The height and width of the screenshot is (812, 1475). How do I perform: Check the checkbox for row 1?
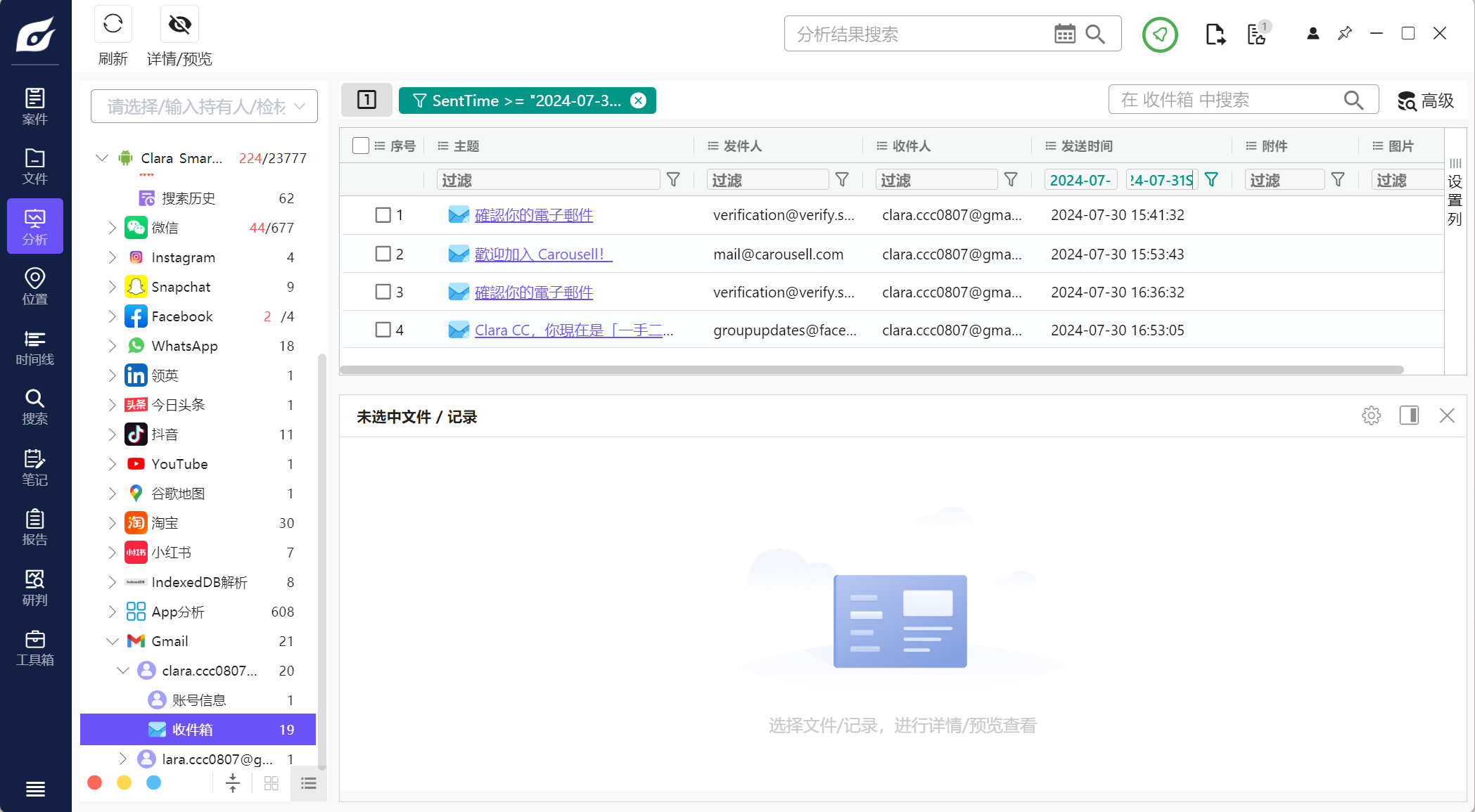(383, 215)
